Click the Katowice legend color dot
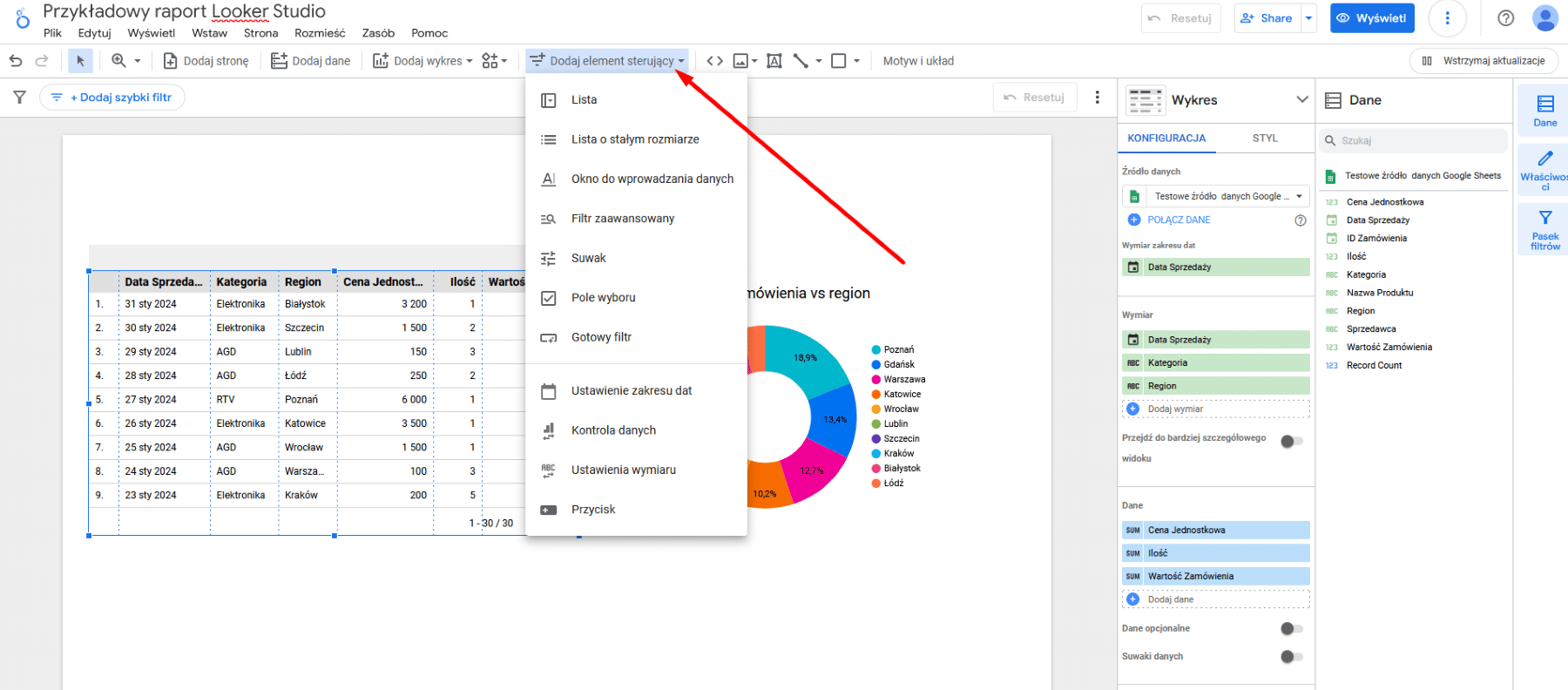1568x690 pixels. (x=876, y=395)
